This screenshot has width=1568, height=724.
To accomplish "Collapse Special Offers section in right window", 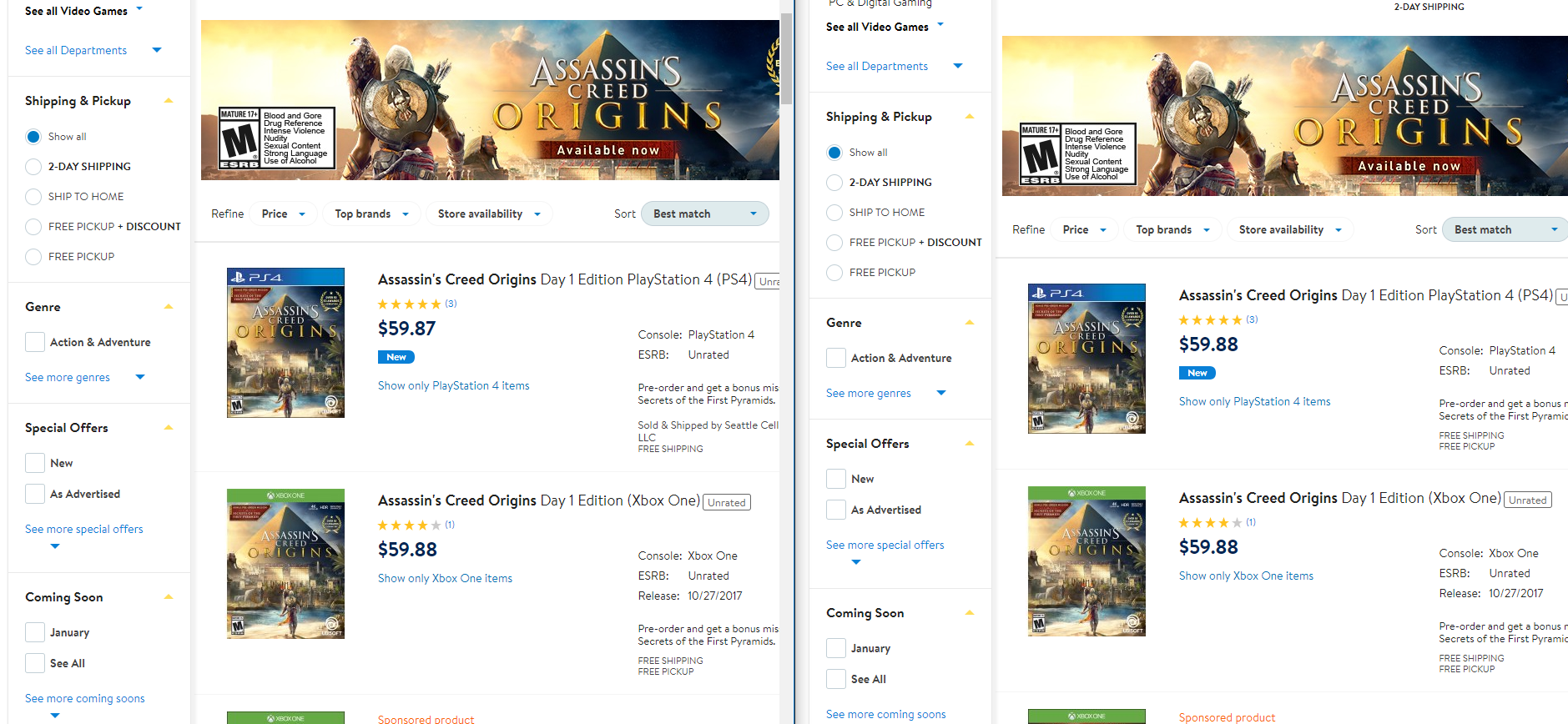I will (x=970, y=444).
